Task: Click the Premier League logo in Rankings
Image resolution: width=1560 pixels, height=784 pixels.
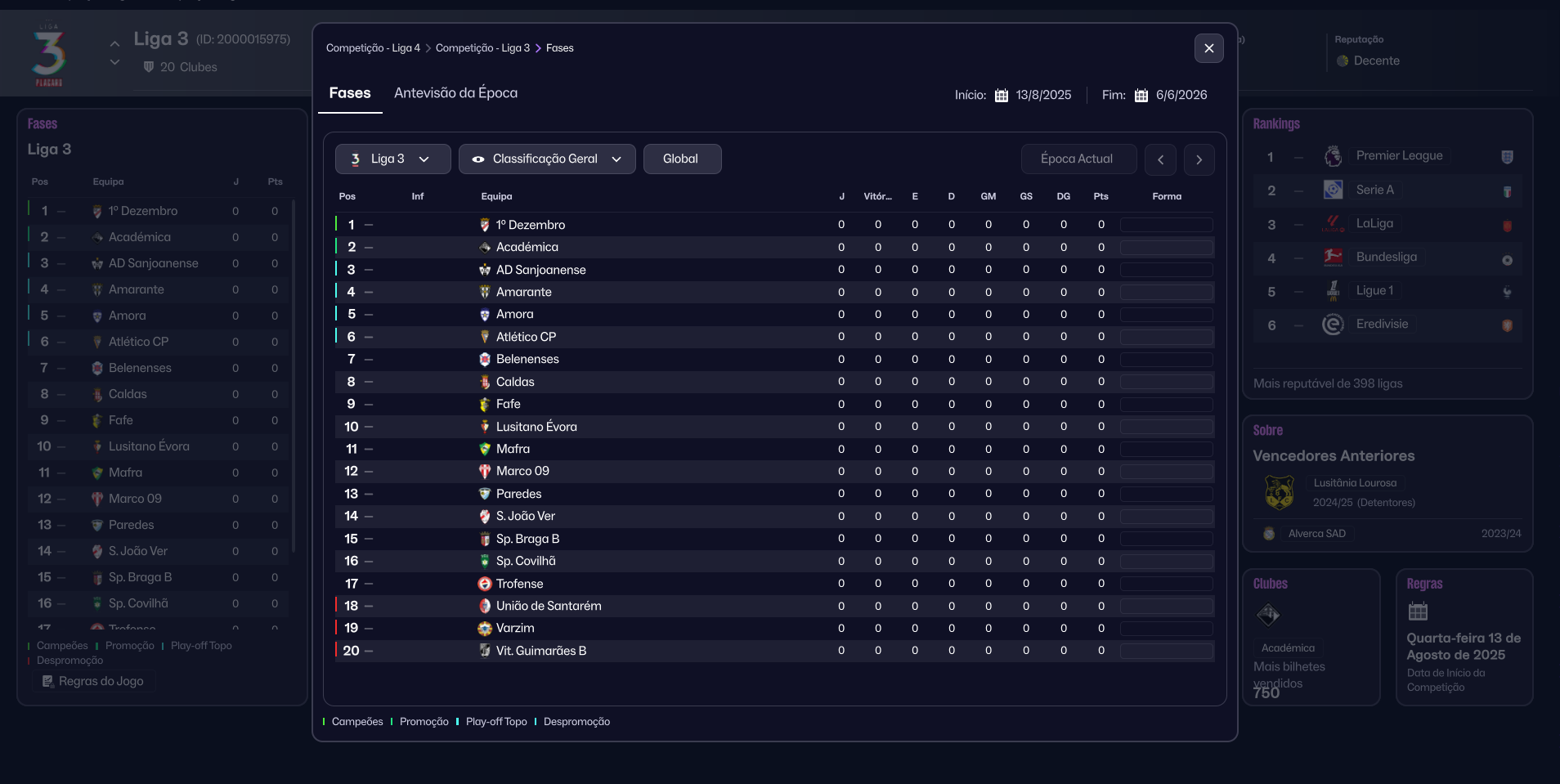Action: (x=1333, y=156)
